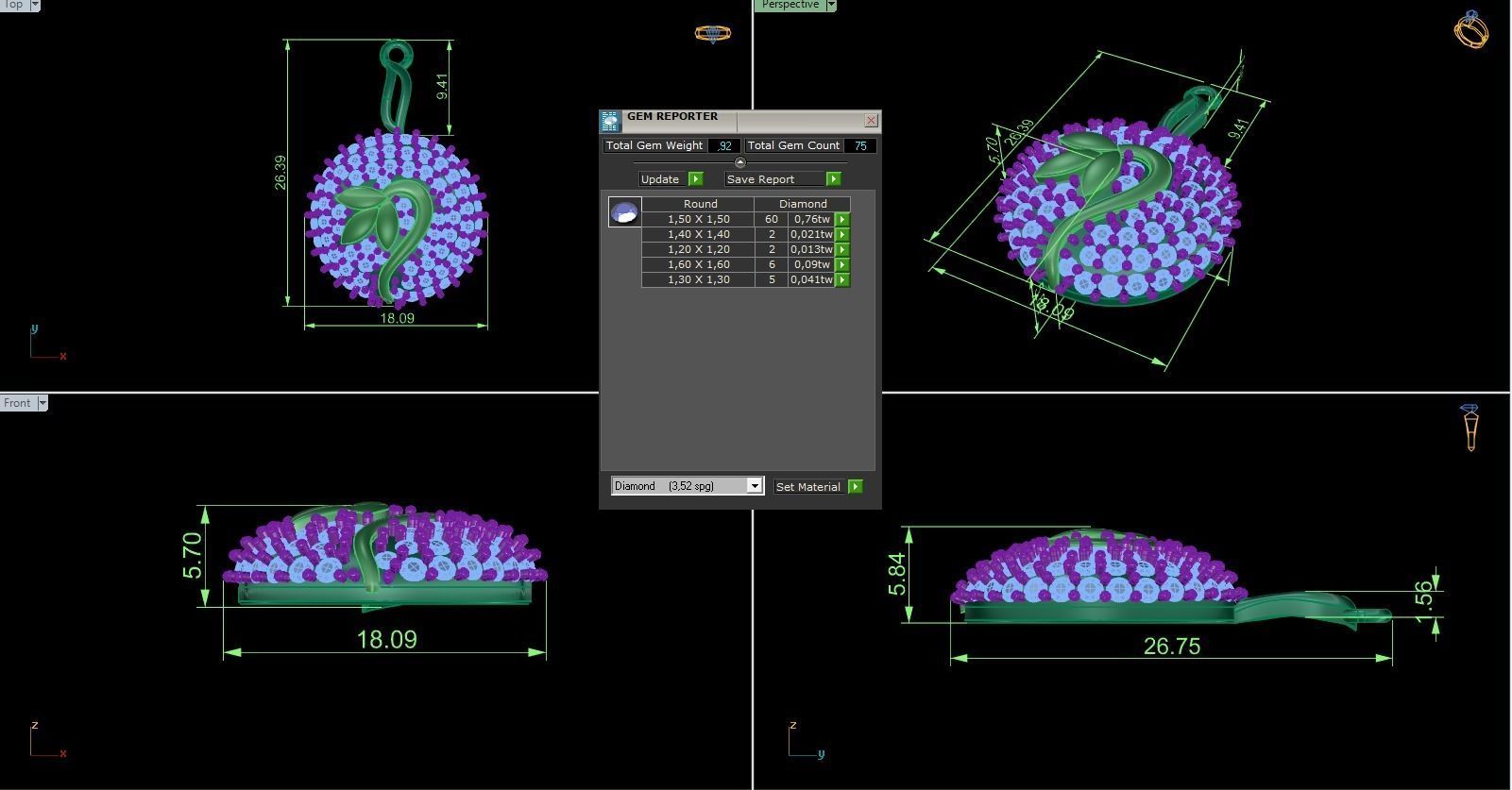Click the 26.39 dimension in Top viewport

(280, 173)
